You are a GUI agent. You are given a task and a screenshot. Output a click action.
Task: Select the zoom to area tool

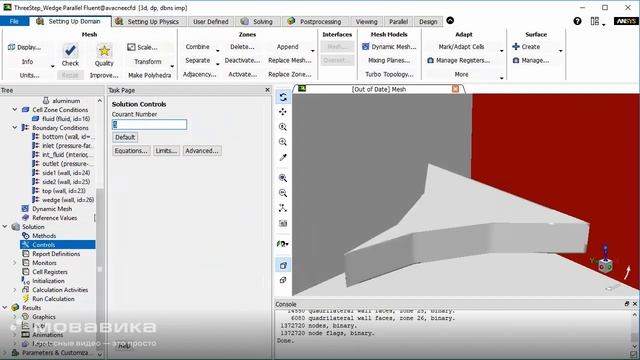[283, 142]
